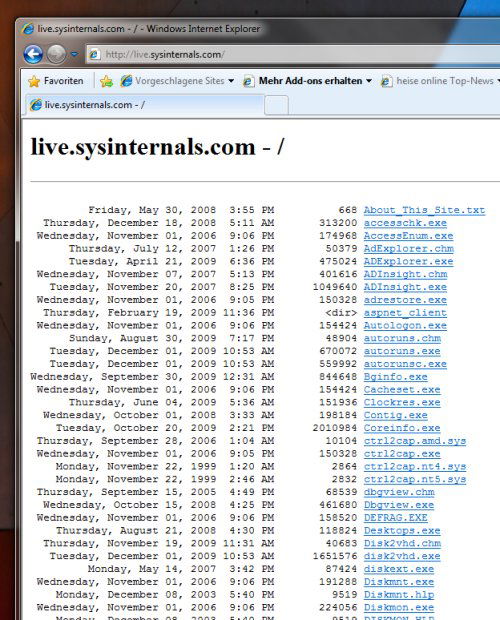Click the blue Back navigation arrow

33,54
